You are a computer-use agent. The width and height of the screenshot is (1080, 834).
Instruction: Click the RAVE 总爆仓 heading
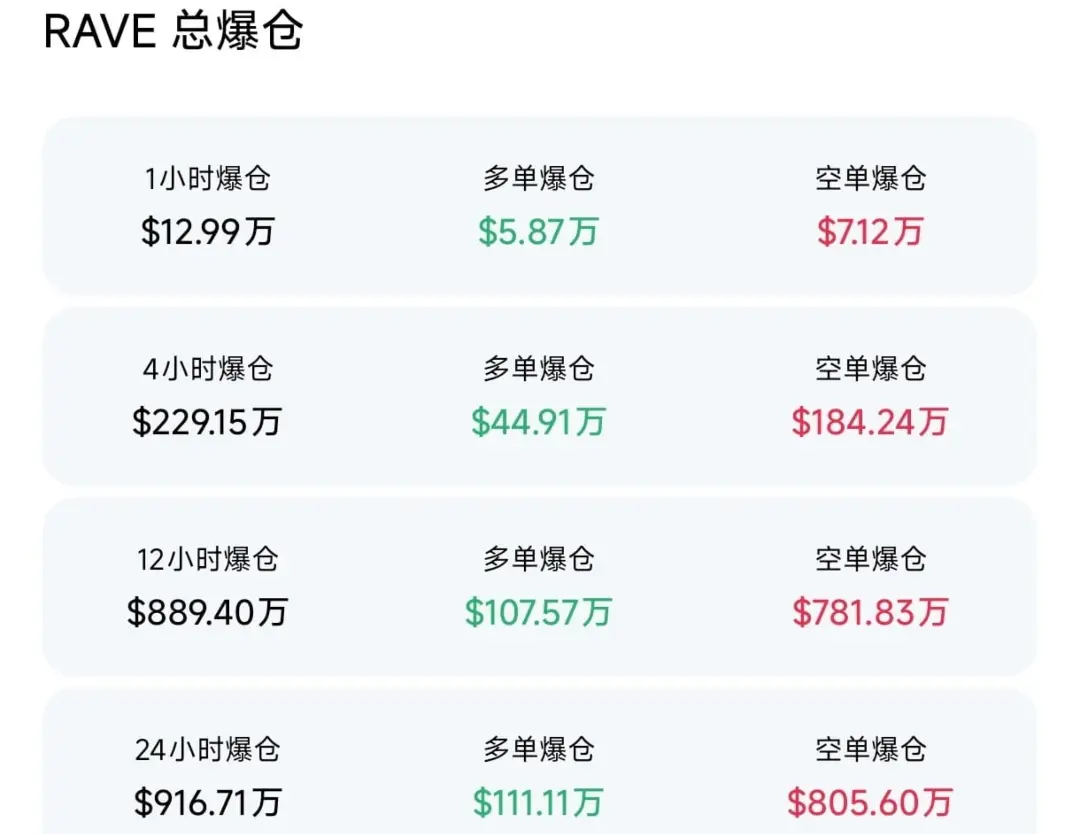coord(173,32)
